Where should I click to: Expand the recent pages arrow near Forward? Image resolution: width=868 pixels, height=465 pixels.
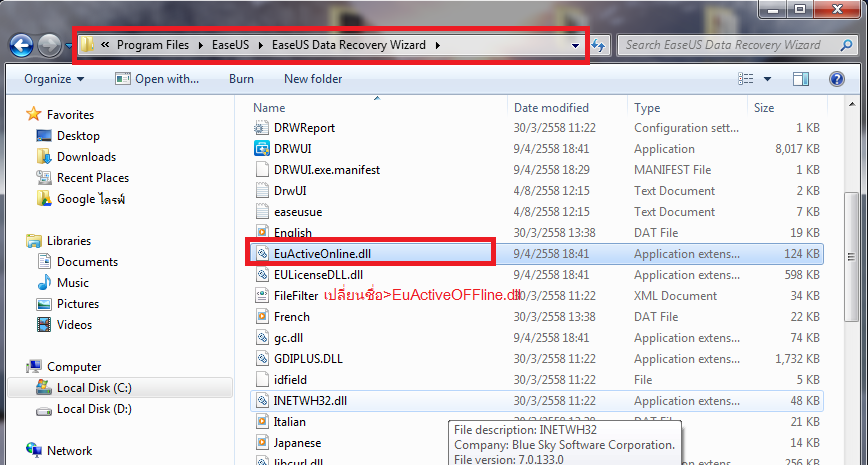point(69,46)
